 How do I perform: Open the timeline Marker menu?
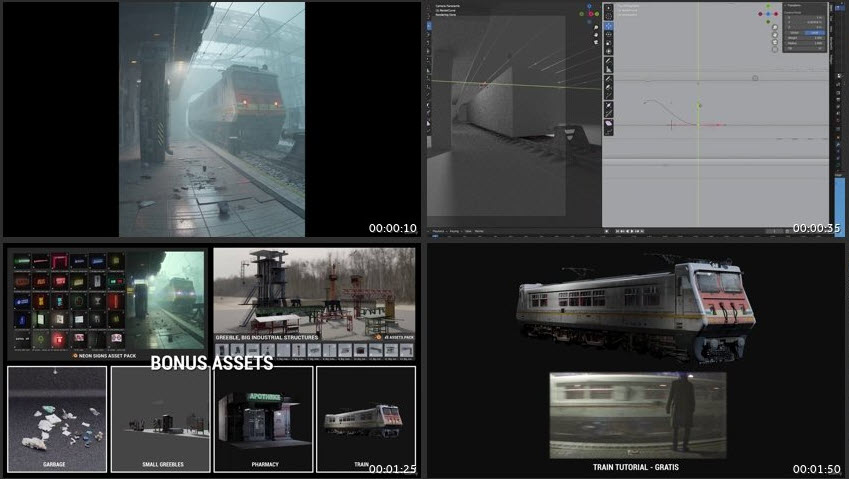click(x=479, y=231)
